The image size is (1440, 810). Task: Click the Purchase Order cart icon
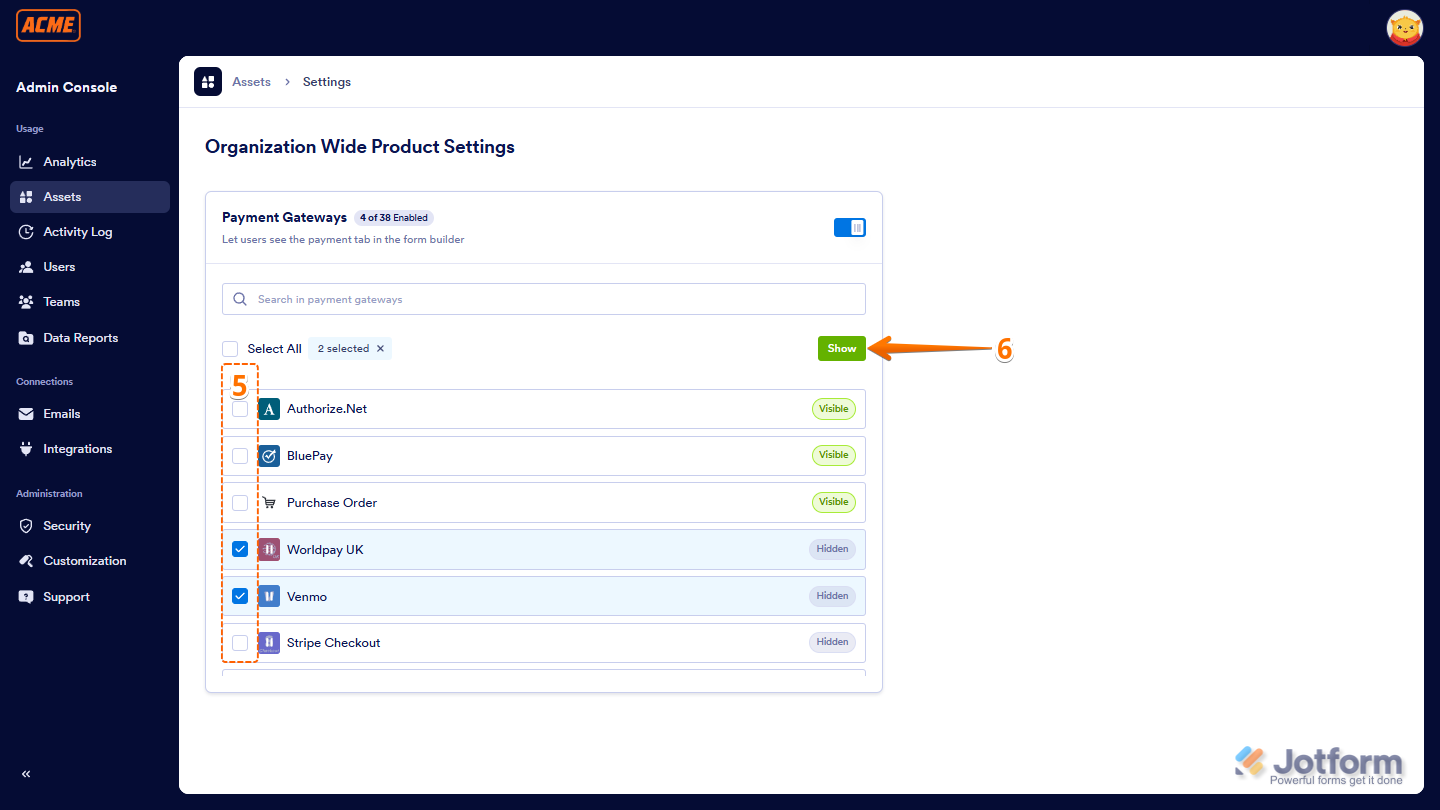[x=268, y=502]
